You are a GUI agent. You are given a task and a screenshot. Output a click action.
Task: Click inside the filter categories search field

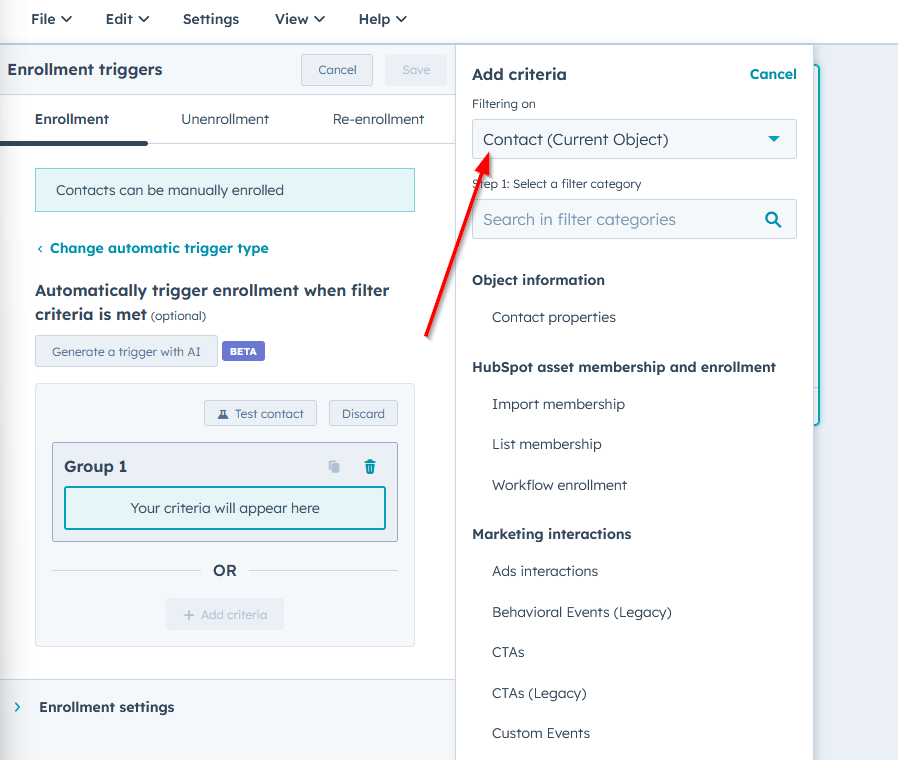tap(610, 219)
